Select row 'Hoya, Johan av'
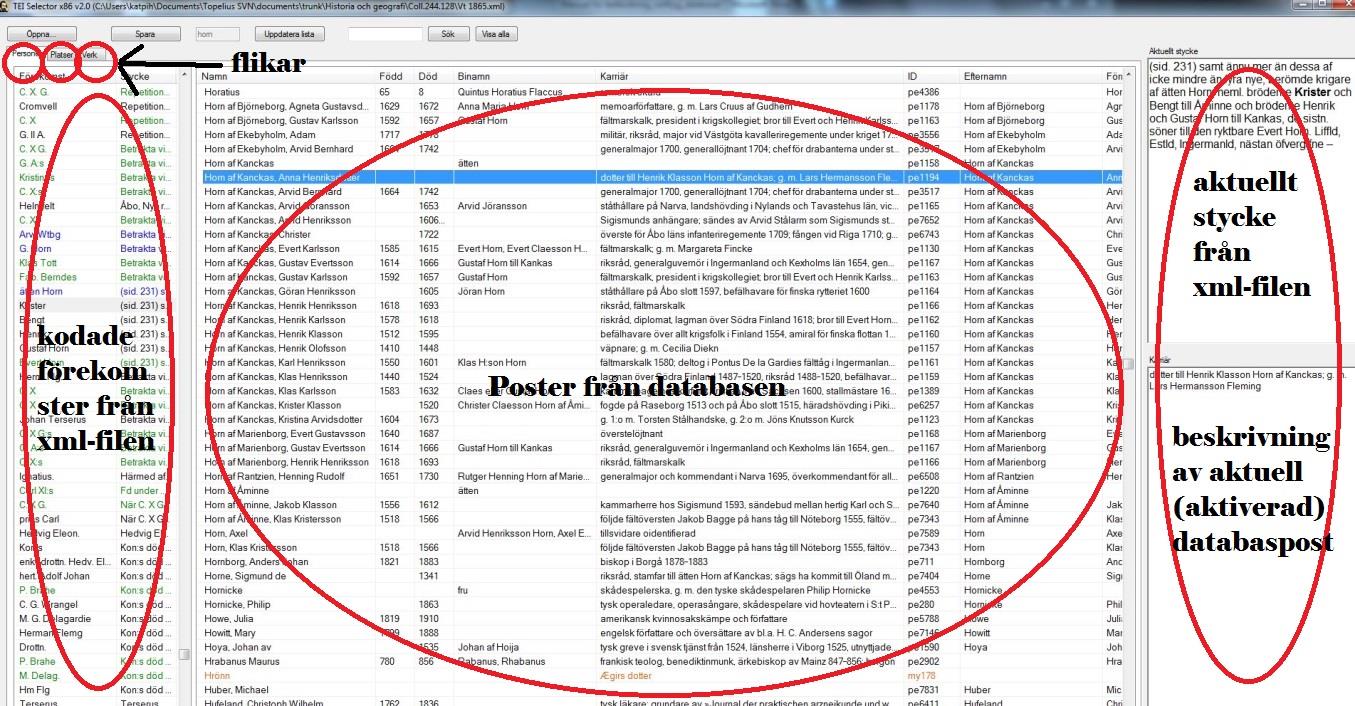Image resolution: width=1355 pixels, height=706 pixels. tap(660, 647)
